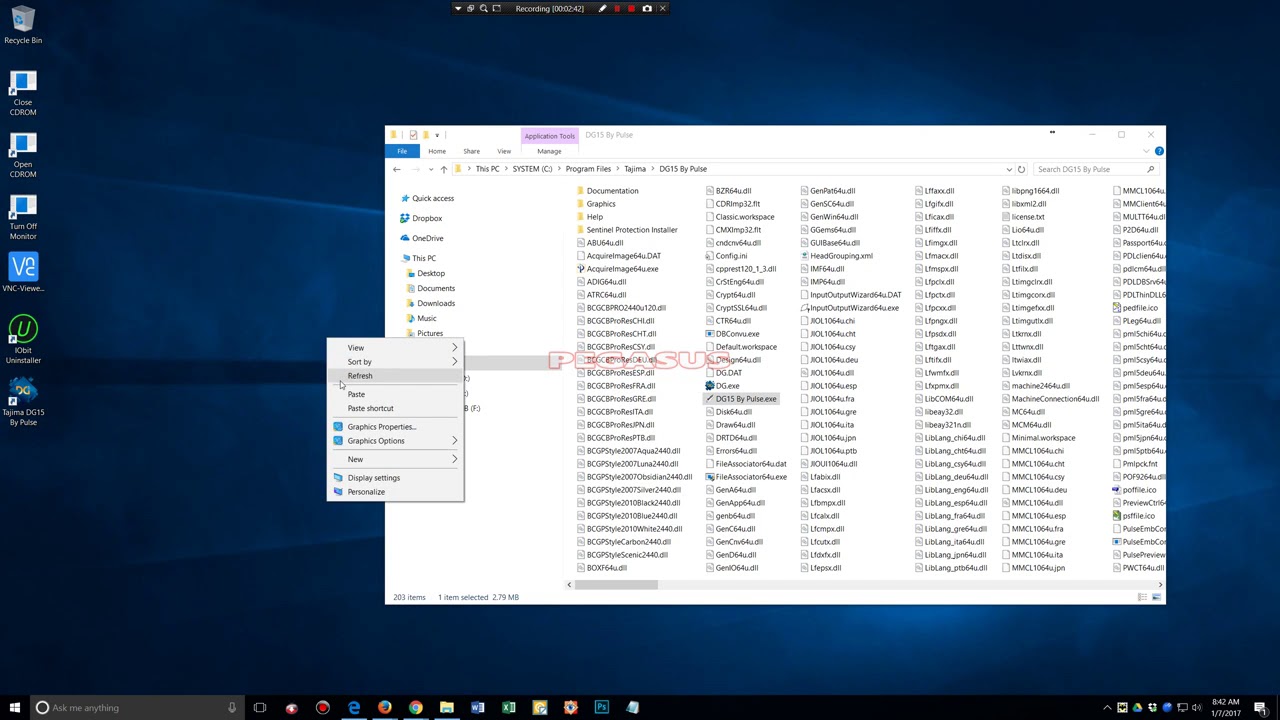This screenshot has width=1280, height=720.
Task: Expand the View submenu in context menu
Action: (395, 348)
